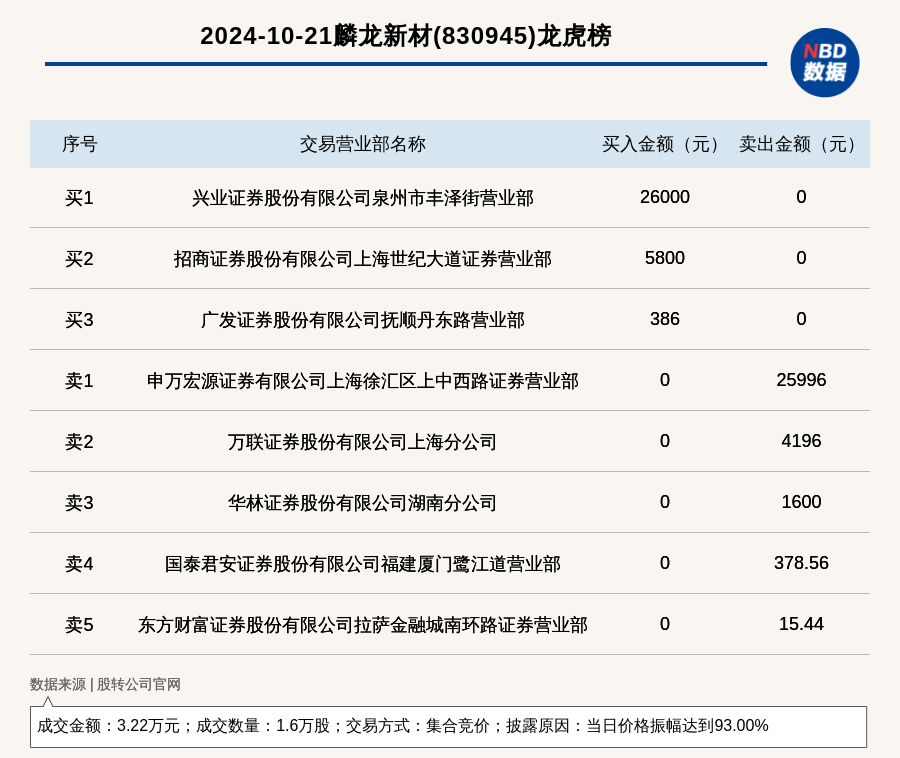Click the sell amount 25996

pos(801,380)
